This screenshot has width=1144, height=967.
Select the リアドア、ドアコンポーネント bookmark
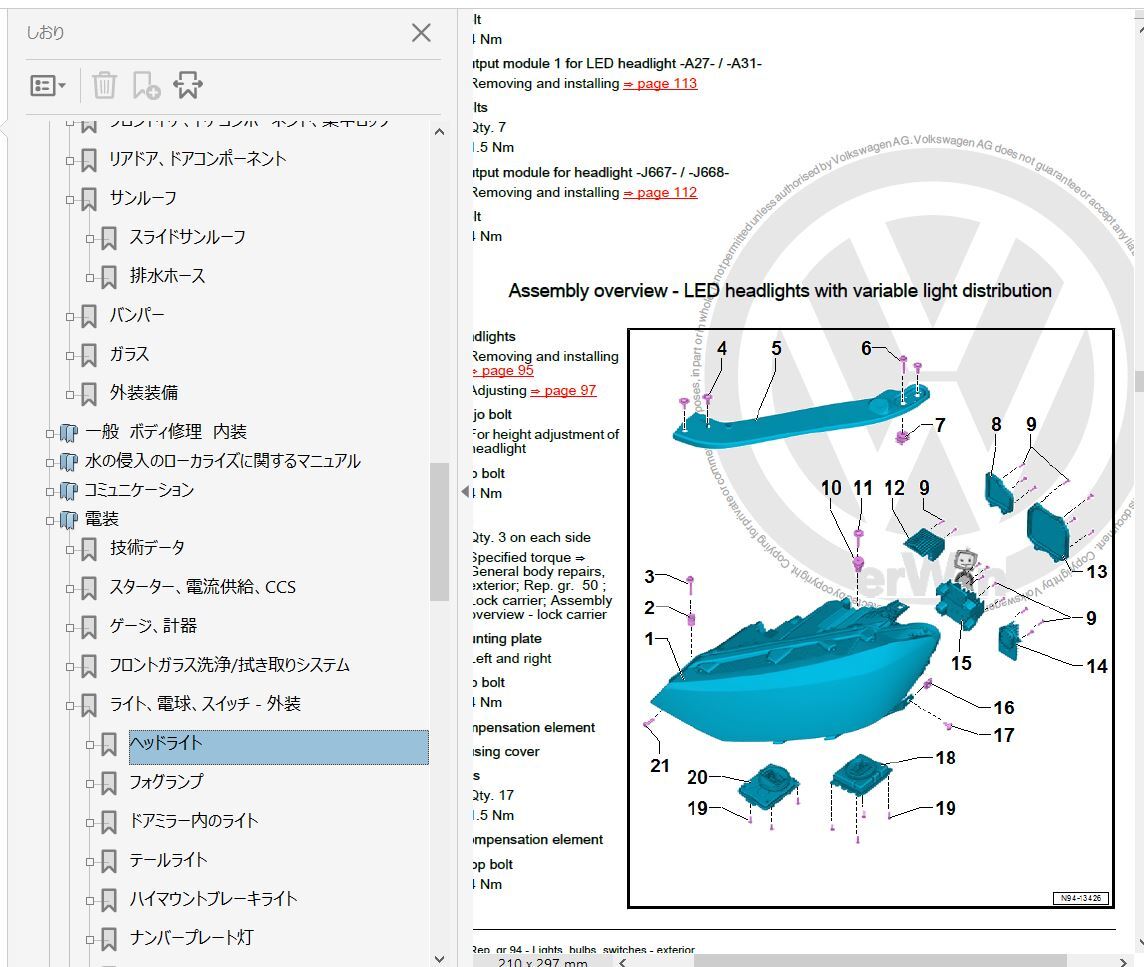pyautogui.click(x=197, y=159)
